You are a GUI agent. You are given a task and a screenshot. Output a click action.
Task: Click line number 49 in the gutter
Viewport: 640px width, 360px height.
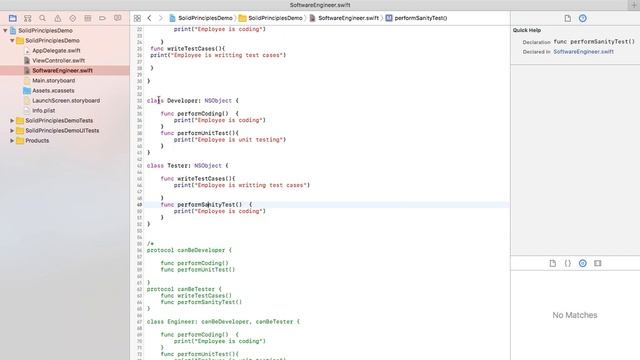click(140, 205)
